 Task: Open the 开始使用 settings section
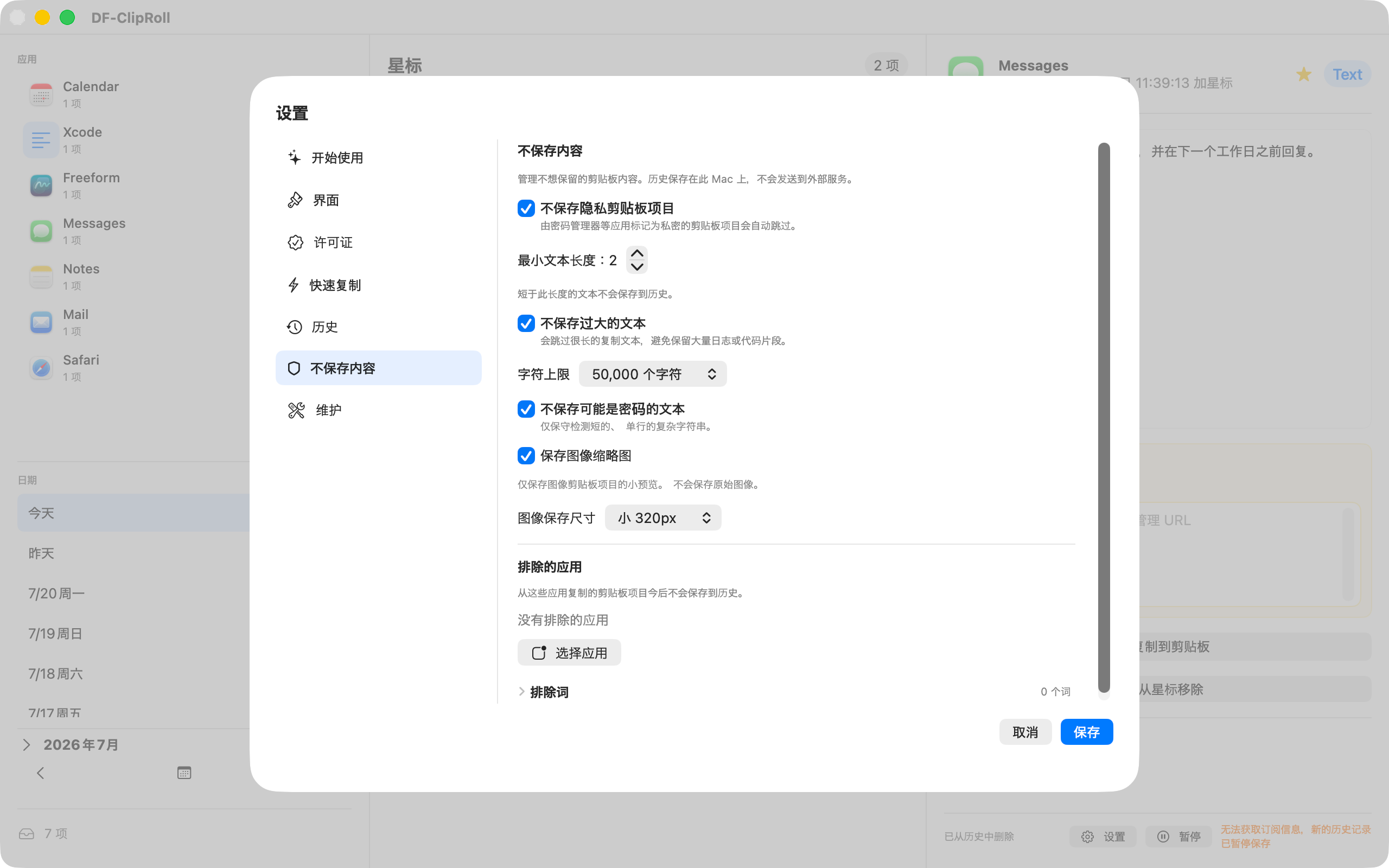pos(378,157)
